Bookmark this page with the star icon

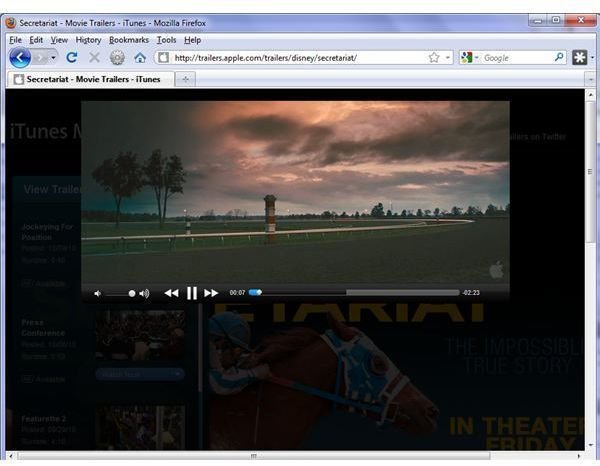coord(434,58)
